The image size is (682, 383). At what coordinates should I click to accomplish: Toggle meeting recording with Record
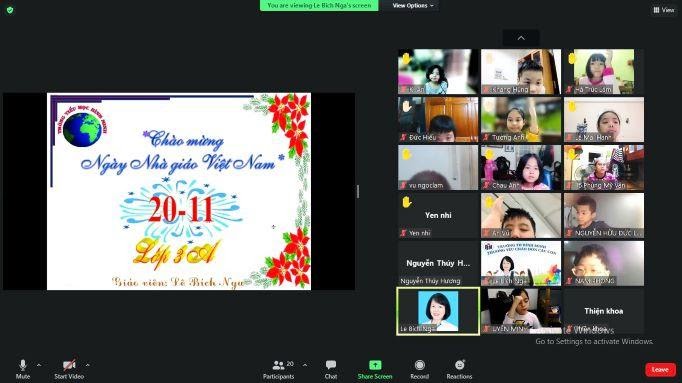(x=419, y=369)
